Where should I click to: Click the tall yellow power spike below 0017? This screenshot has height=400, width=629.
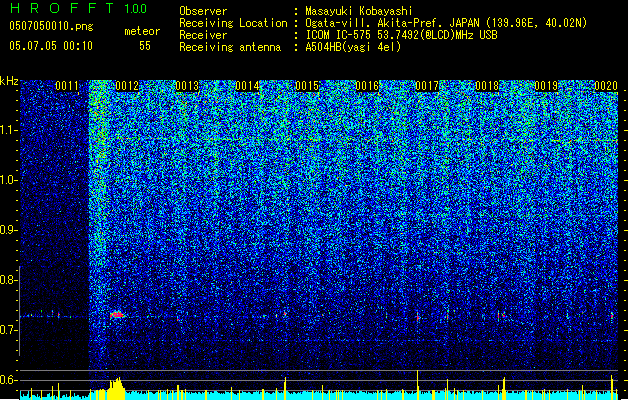(x=418, y=385)
